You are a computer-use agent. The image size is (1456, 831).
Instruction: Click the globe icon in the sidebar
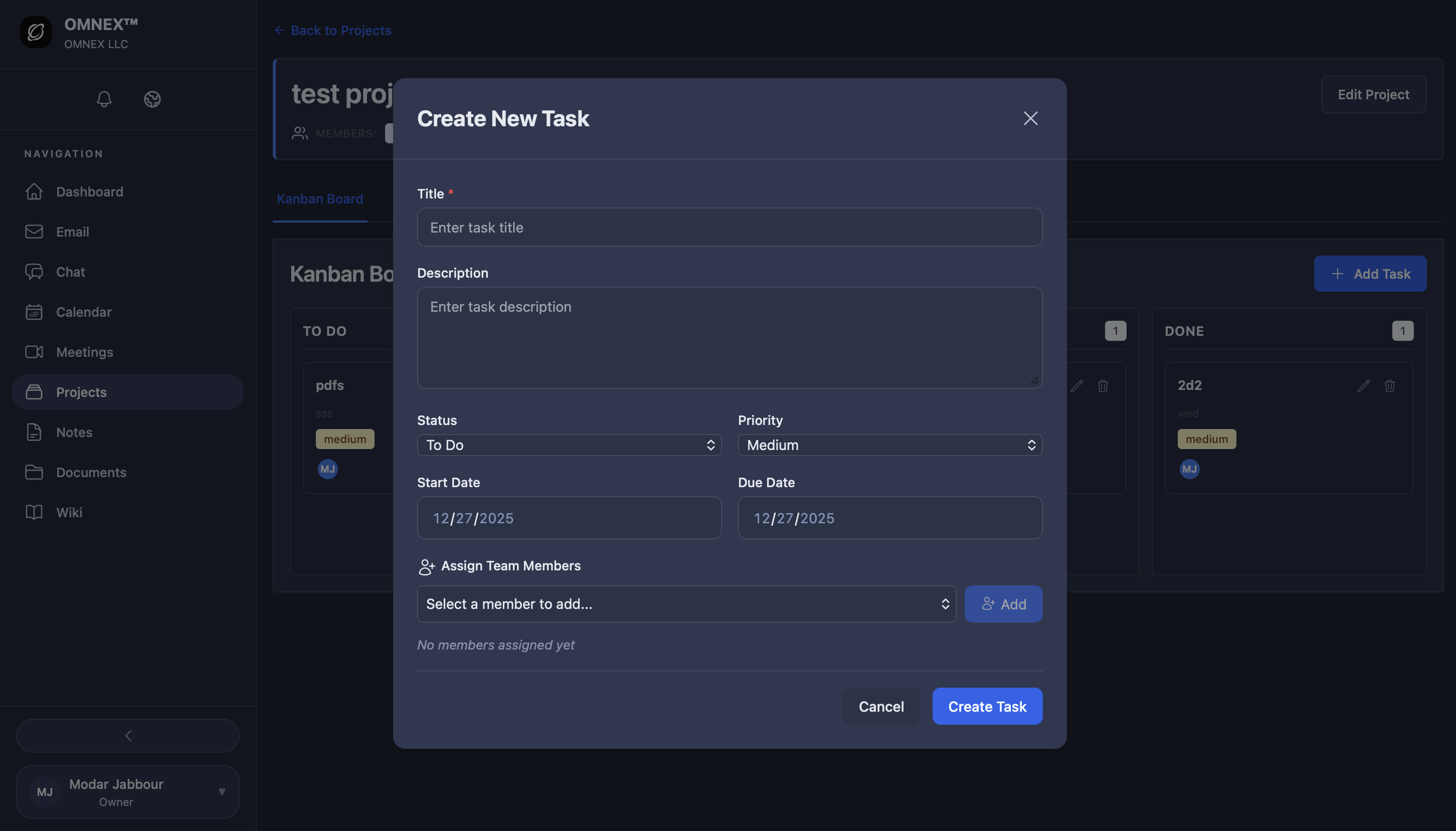(152, 99)
